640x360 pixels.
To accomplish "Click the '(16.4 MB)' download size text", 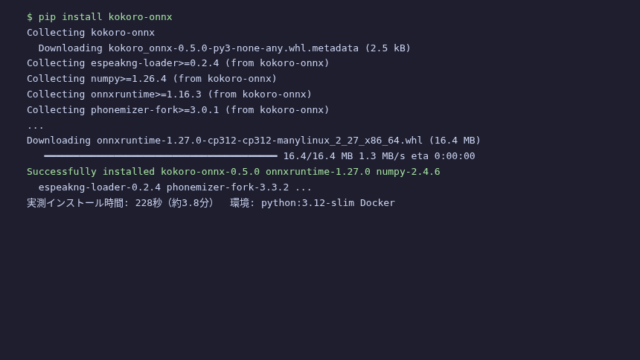I will (455, 140).
